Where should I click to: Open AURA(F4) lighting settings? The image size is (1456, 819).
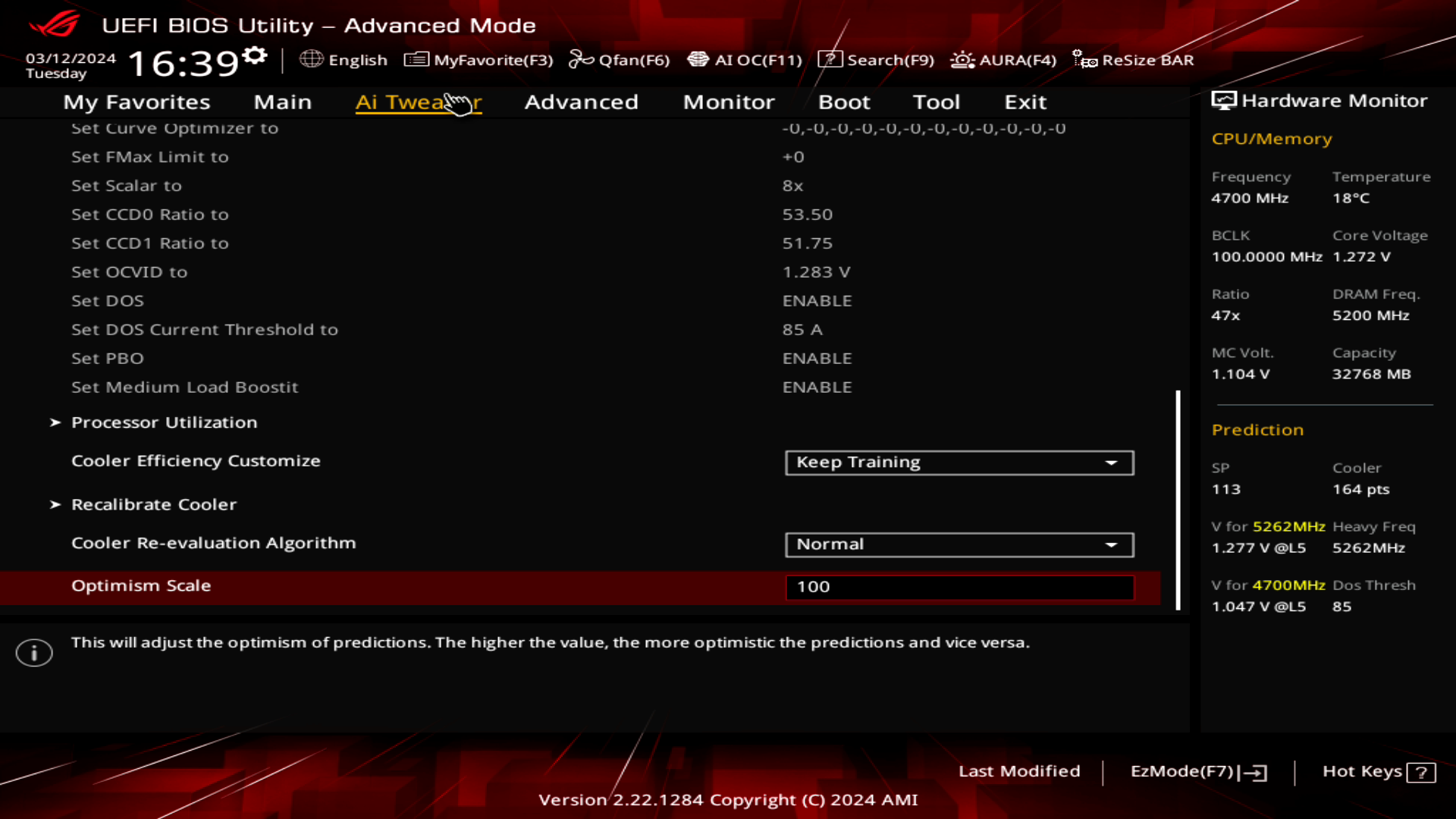click(x=1004, y=60)
